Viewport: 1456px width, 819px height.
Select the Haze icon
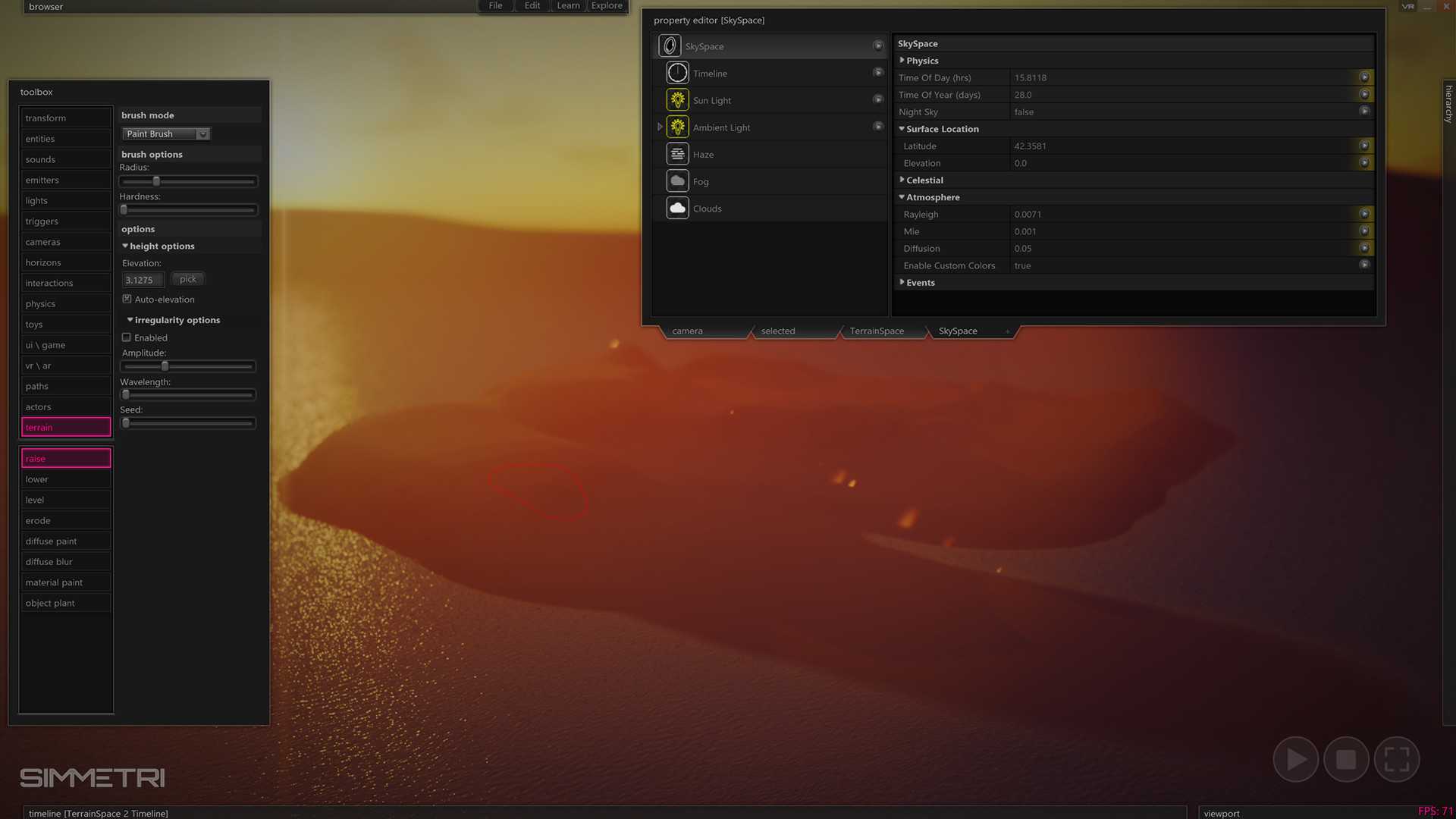click(677, 154)
